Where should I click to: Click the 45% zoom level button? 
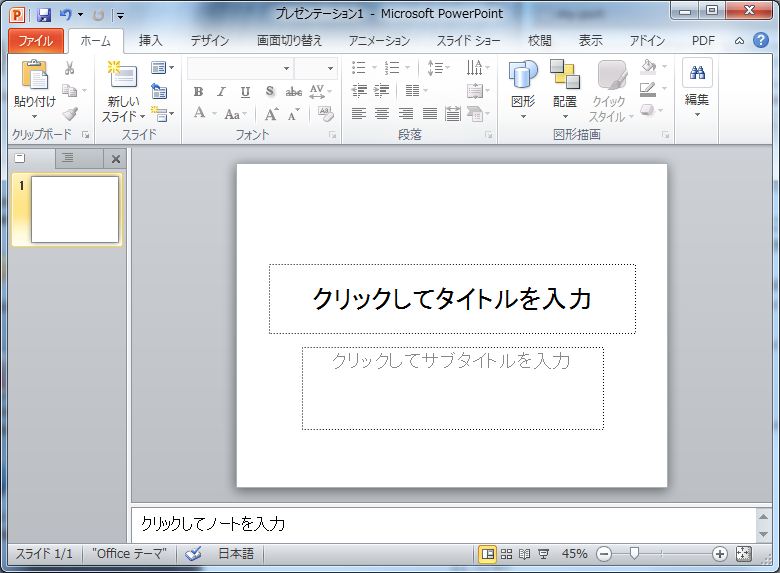click(x=575, y=554)
